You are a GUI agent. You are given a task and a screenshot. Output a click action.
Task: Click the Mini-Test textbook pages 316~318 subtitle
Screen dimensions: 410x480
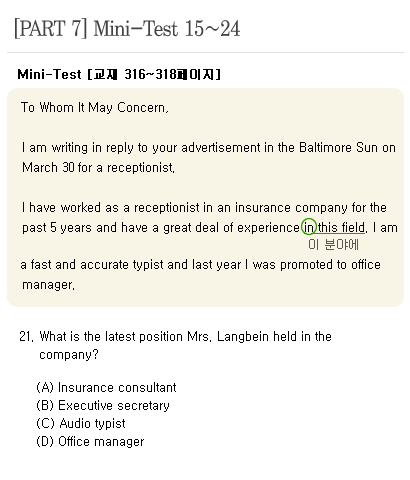pyautogui.click(x=119, y=74)
